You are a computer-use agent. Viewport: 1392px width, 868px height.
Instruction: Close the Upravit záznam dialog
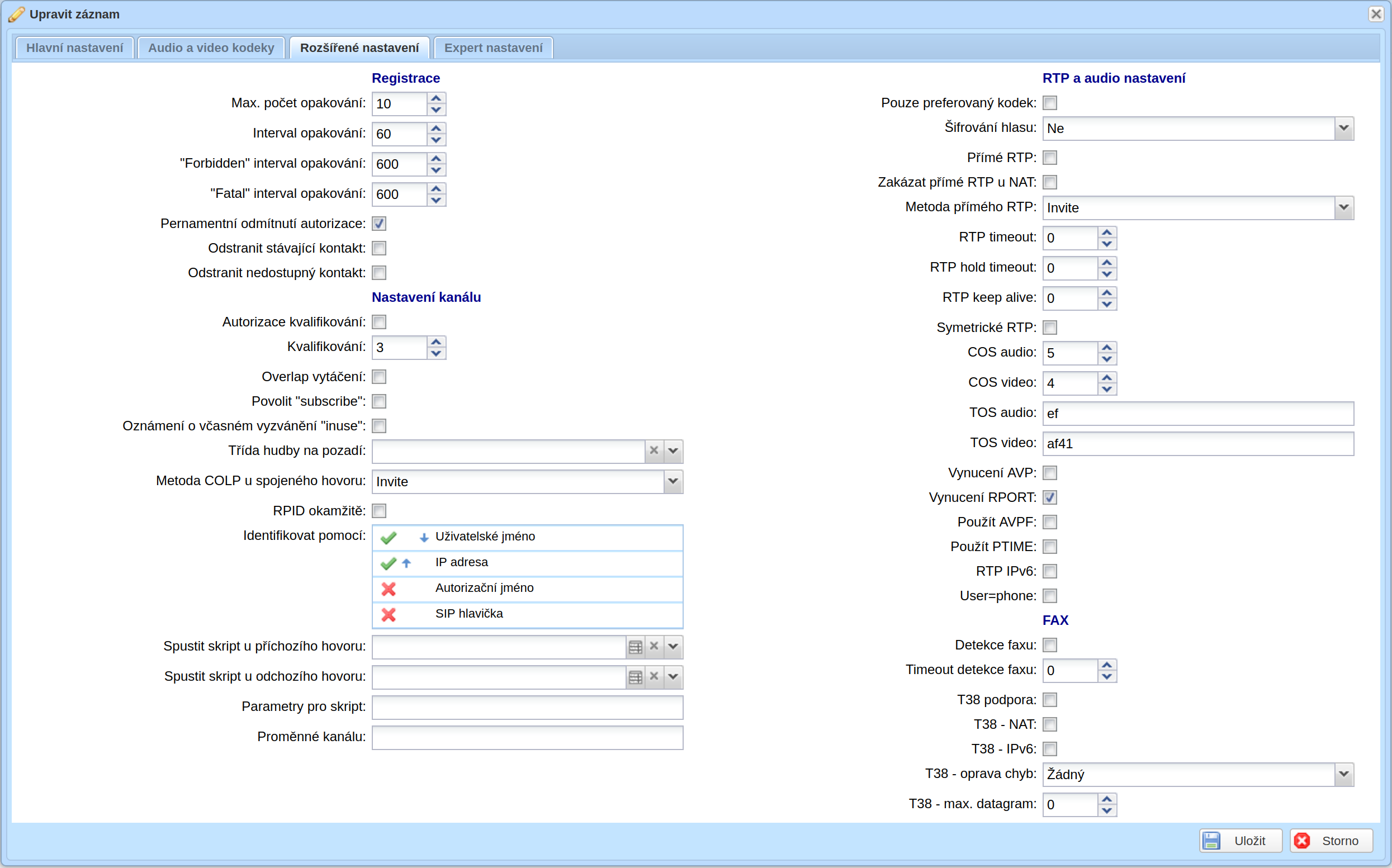pyautogui.click(x=1376, y=14)
